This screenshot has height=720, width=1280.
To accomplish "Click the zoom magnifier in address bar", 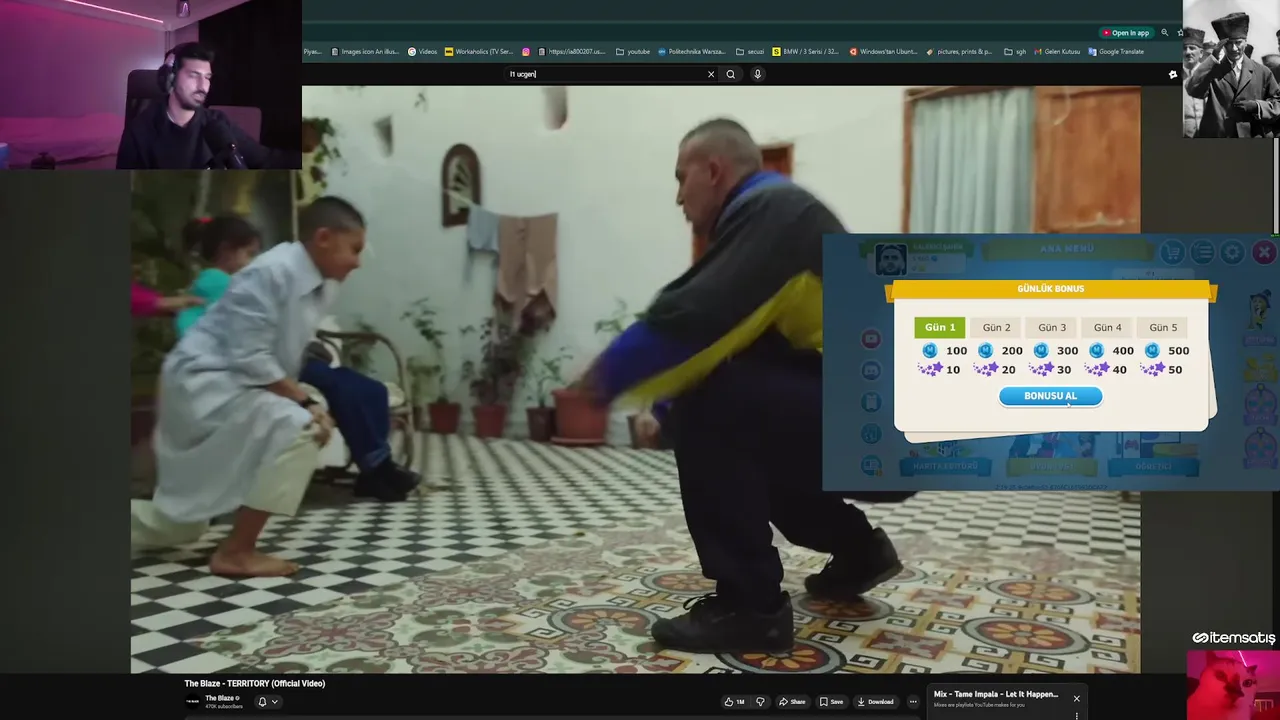I will point(1164,33).
